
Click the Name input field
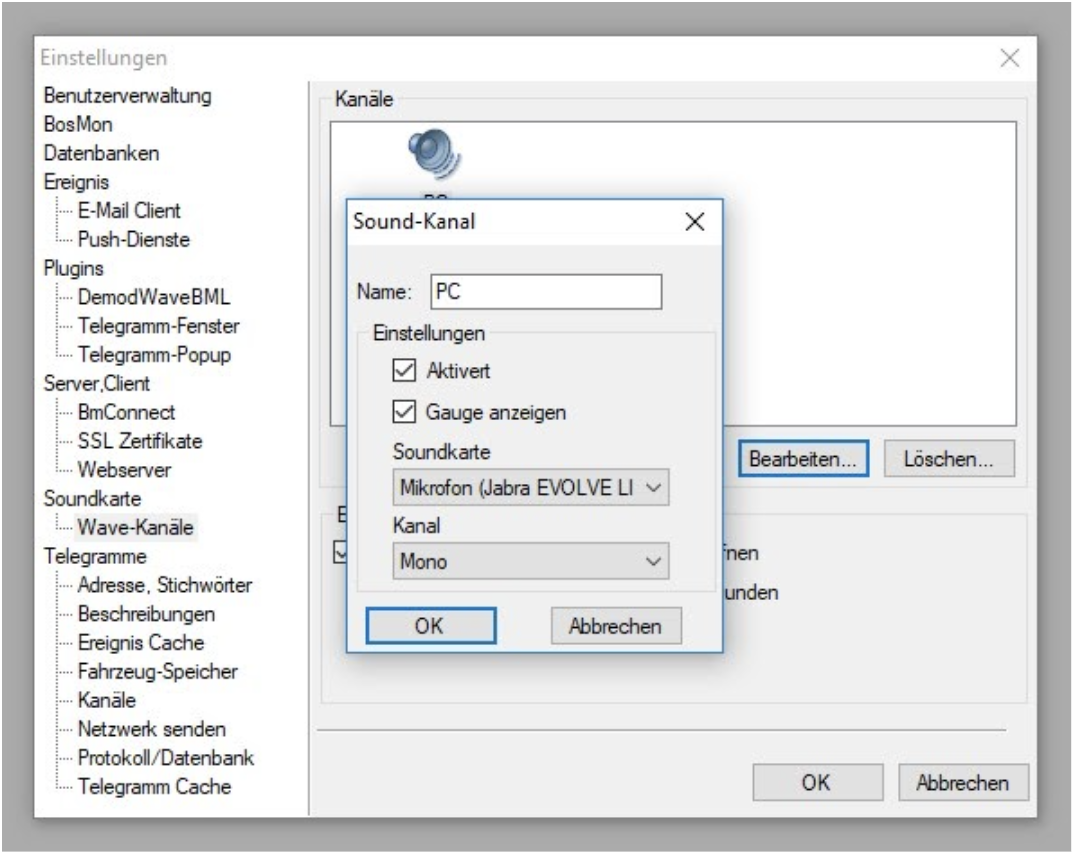545,293
